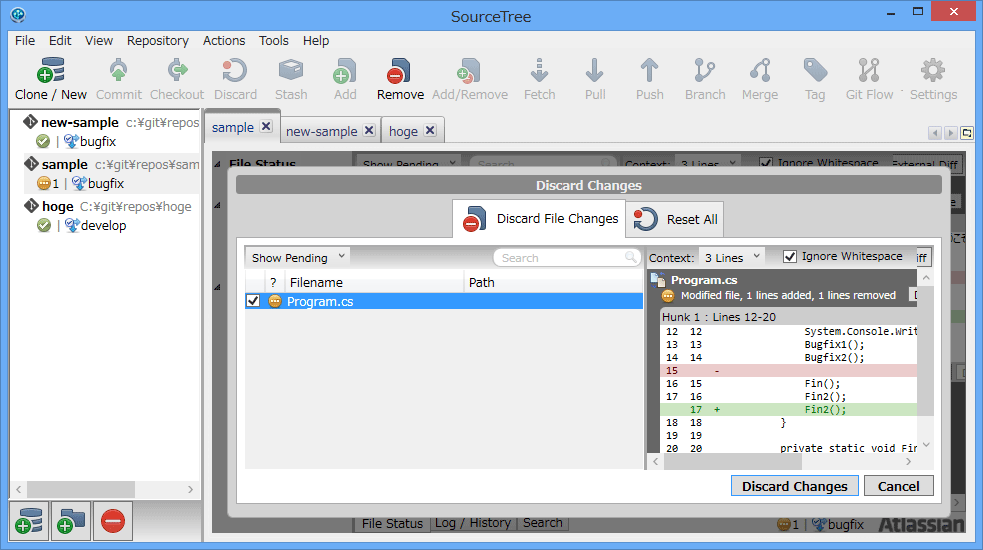The width and height of the screenshot is (983, 550).
Task: Click the red remove bookmark button at bottom
Action: pos(113,521)
